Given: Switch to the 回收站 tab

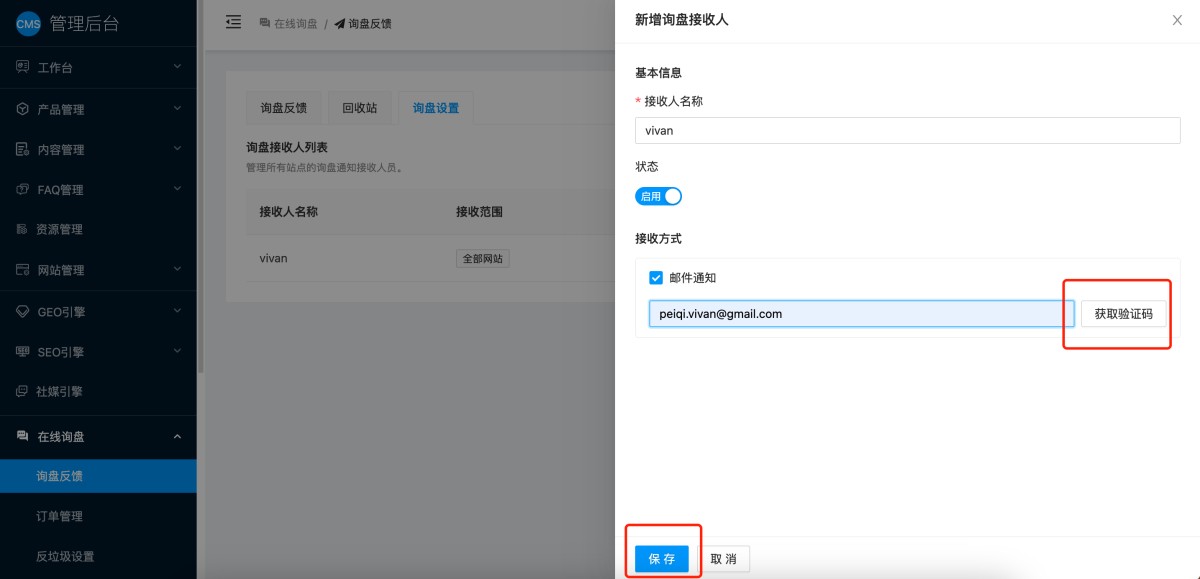Looking at the screenshot, I should pos(359,108).
